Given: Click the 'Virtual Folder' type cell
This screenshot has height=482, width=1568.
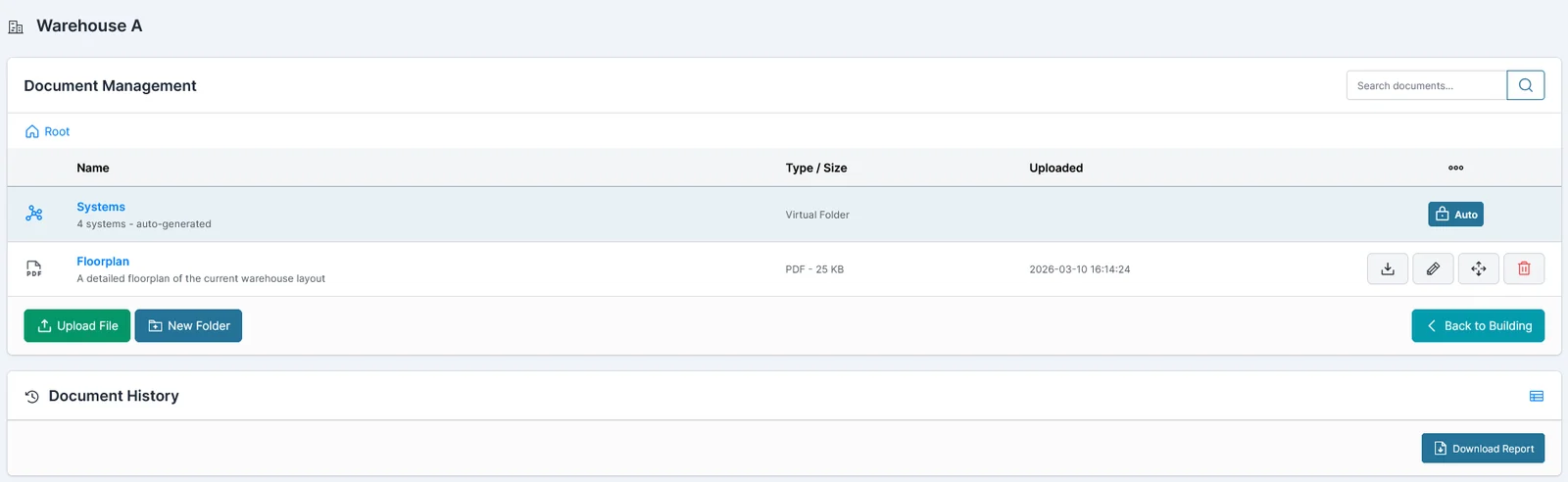Looking at the screenshot, I should click(x=817, y=215).
